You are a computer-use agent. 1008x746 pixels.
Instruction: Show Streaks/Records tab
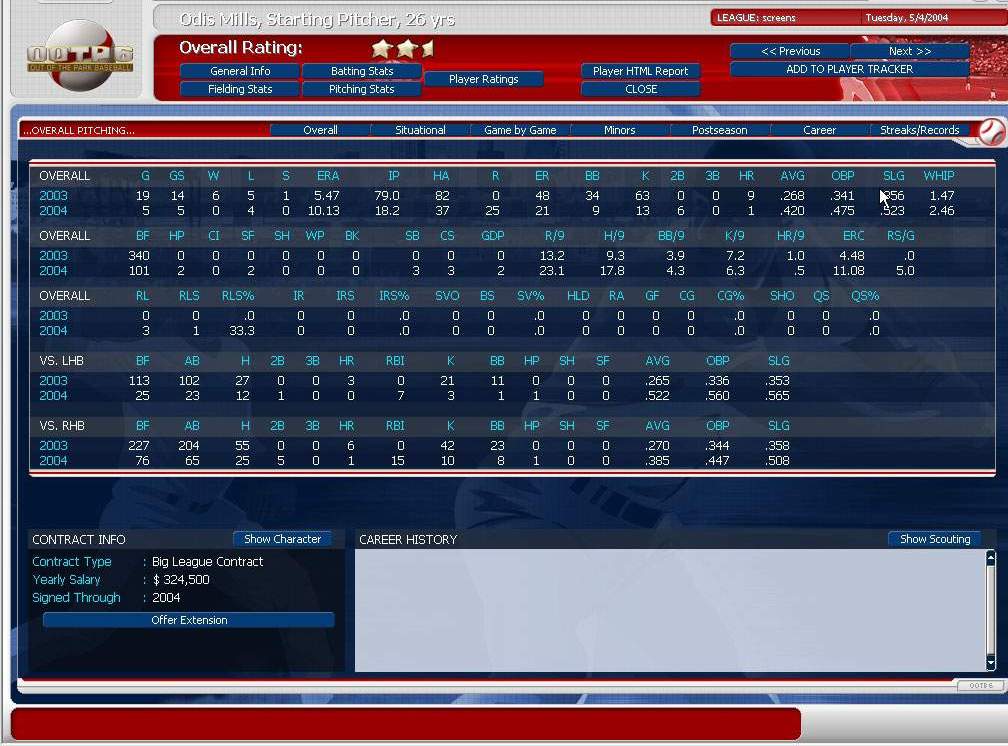coord(919,130)
